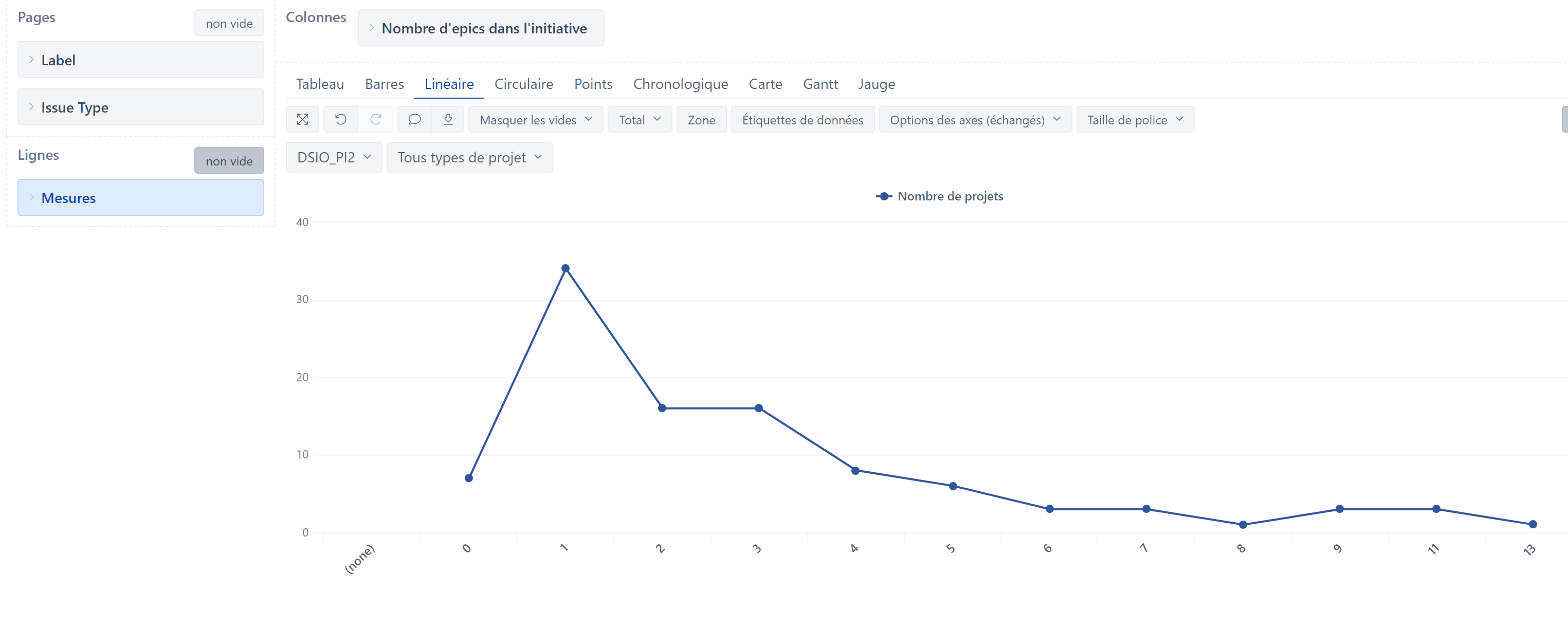The height and width of the screenshot is (627, 1568).
Task: Click the Label dimension name
Action: tap(59, 60)
